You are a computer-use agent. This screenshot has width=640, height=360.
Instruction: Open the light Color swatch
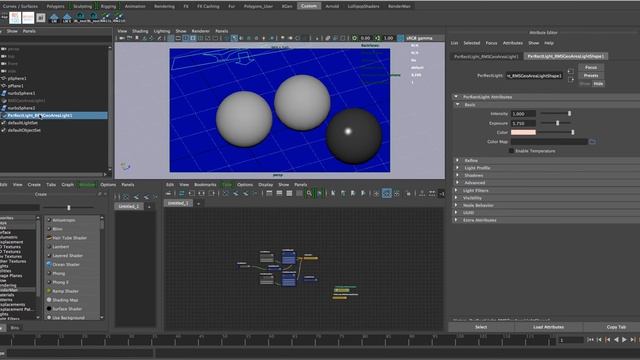(523, 132)
